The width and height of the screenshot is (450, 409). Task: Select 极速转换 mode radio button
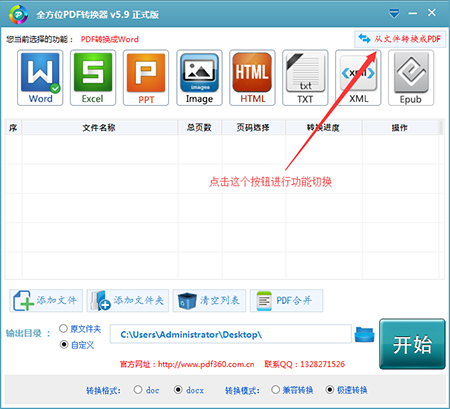(x=330, y=390)
